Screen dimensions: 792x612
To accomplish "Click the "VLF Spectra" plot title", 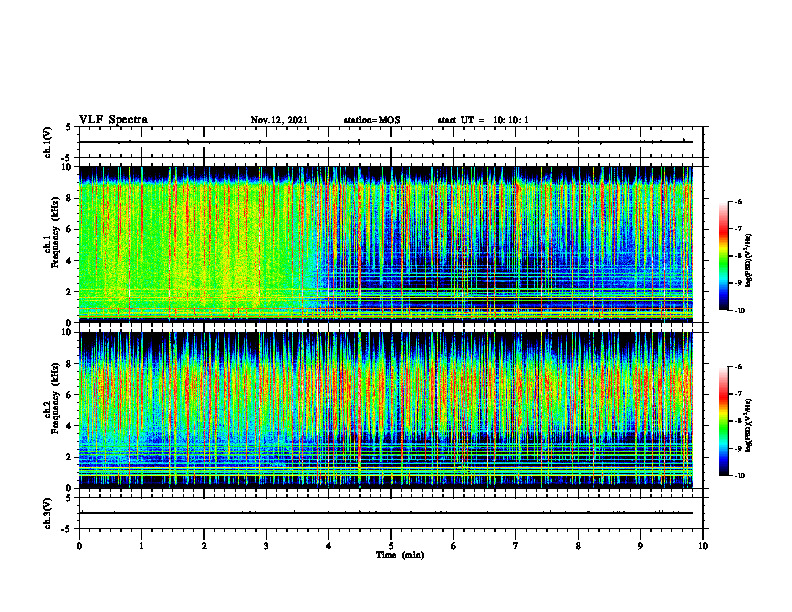I will click(x=113, y=120).
